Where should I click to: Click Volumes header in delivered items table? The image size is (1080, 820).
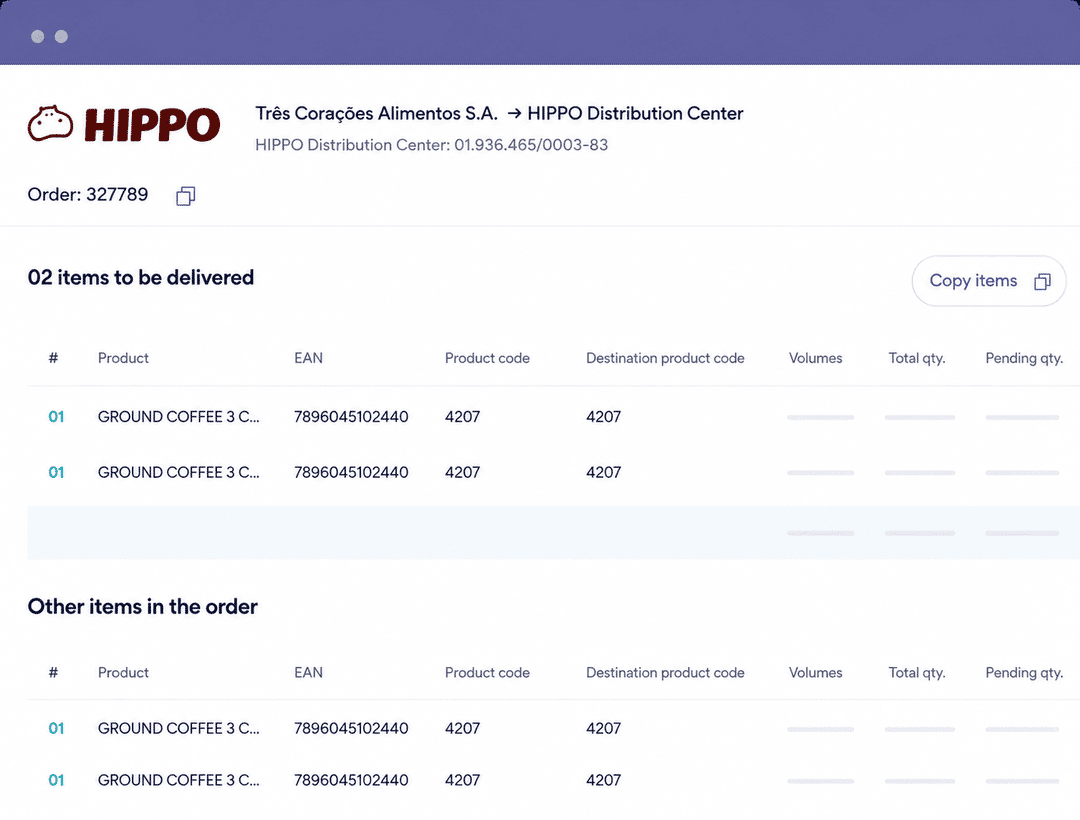pos(816,358)
